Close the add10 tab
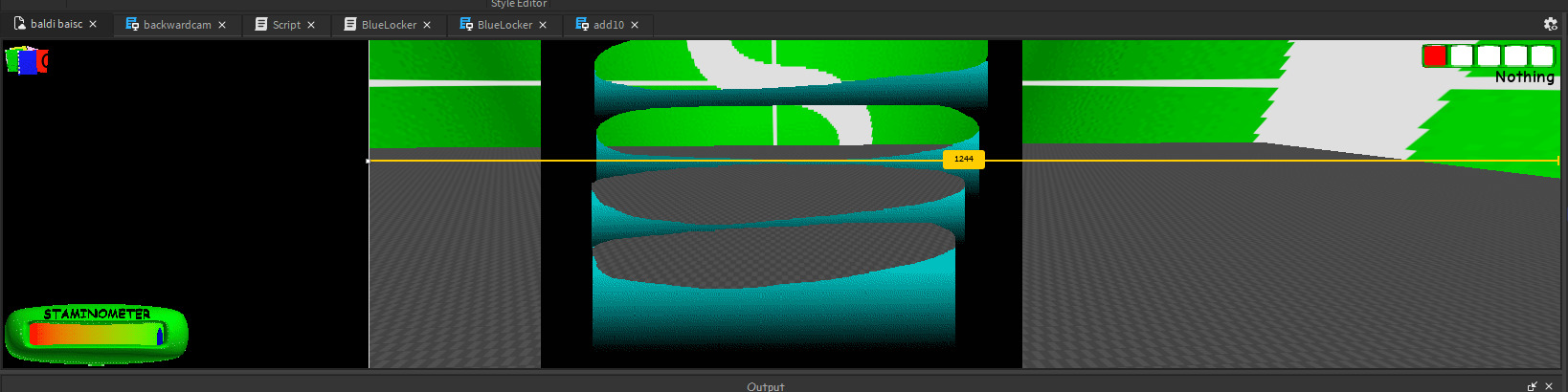 635,25
